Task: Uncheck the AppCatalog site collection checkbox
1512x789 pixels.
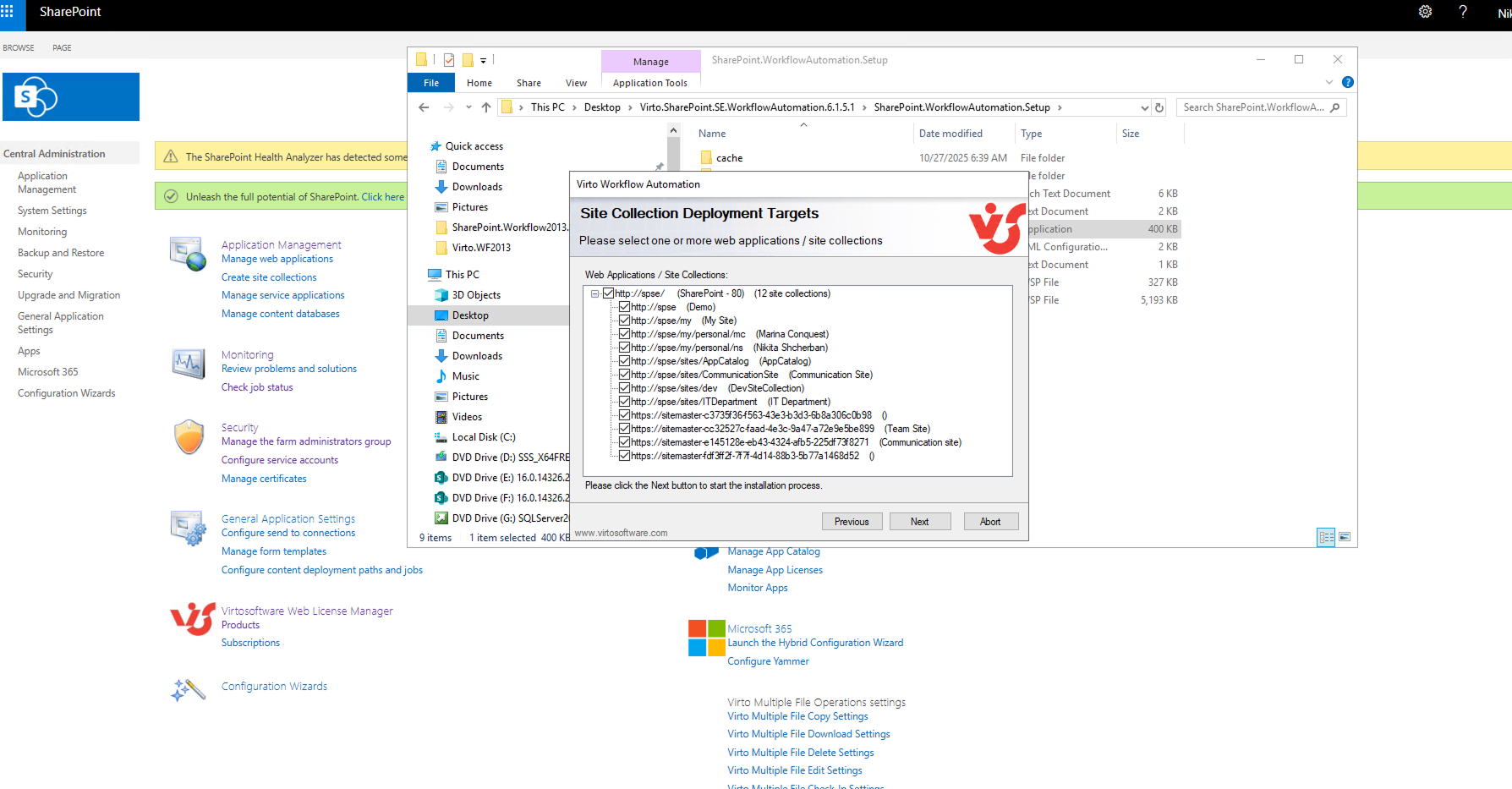Action: point(624,360)
